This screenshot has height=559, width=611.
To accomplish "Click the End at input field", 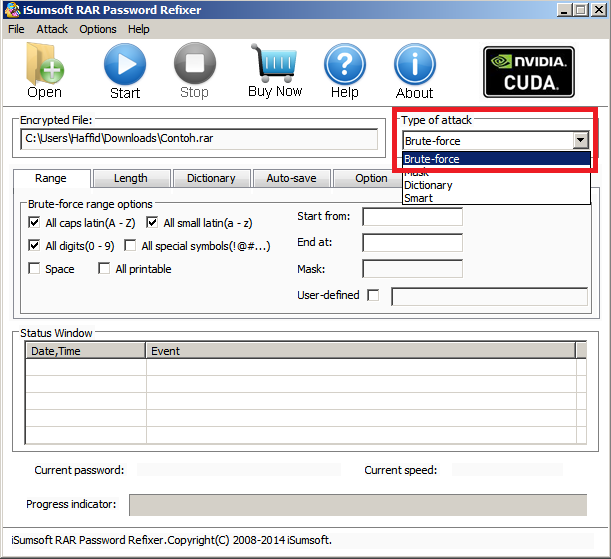I will (412, 243).
